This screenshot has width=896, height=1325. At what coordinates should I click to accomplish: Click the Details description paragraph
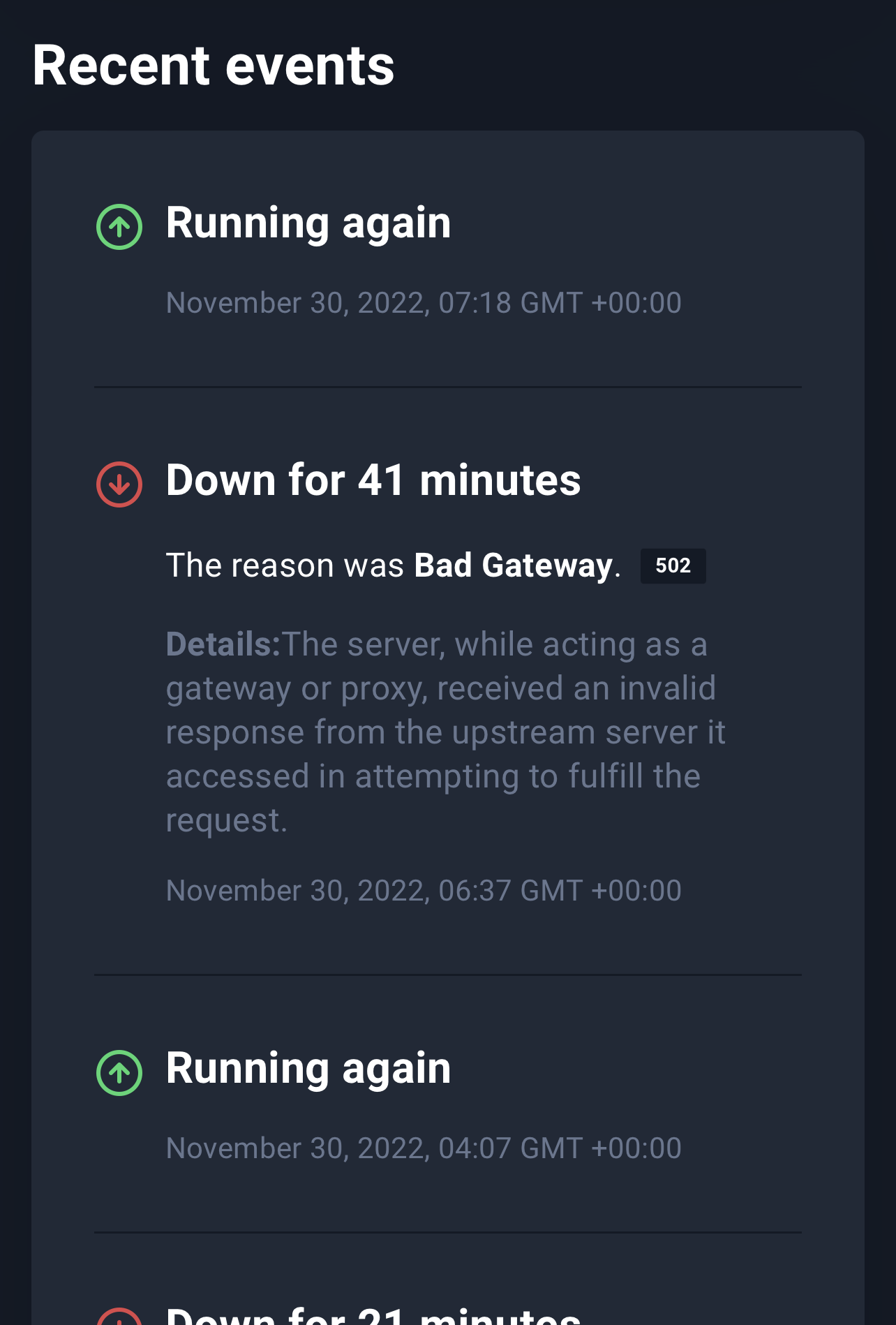(x=446, y=731)
